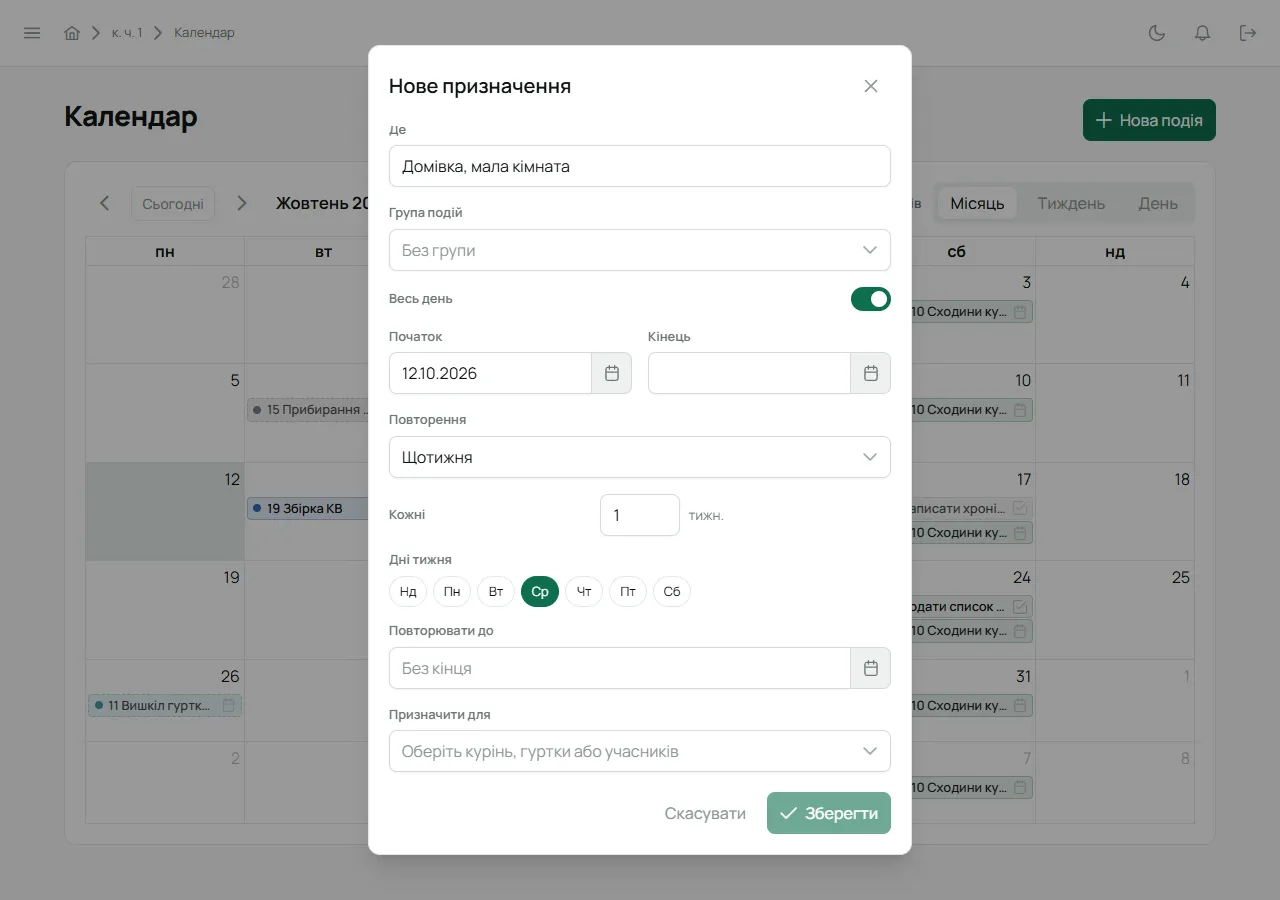Toggle the Весь день switch
Image resolution: width=1280 pixels, height=900 pixels.
(x=871, y=299)
